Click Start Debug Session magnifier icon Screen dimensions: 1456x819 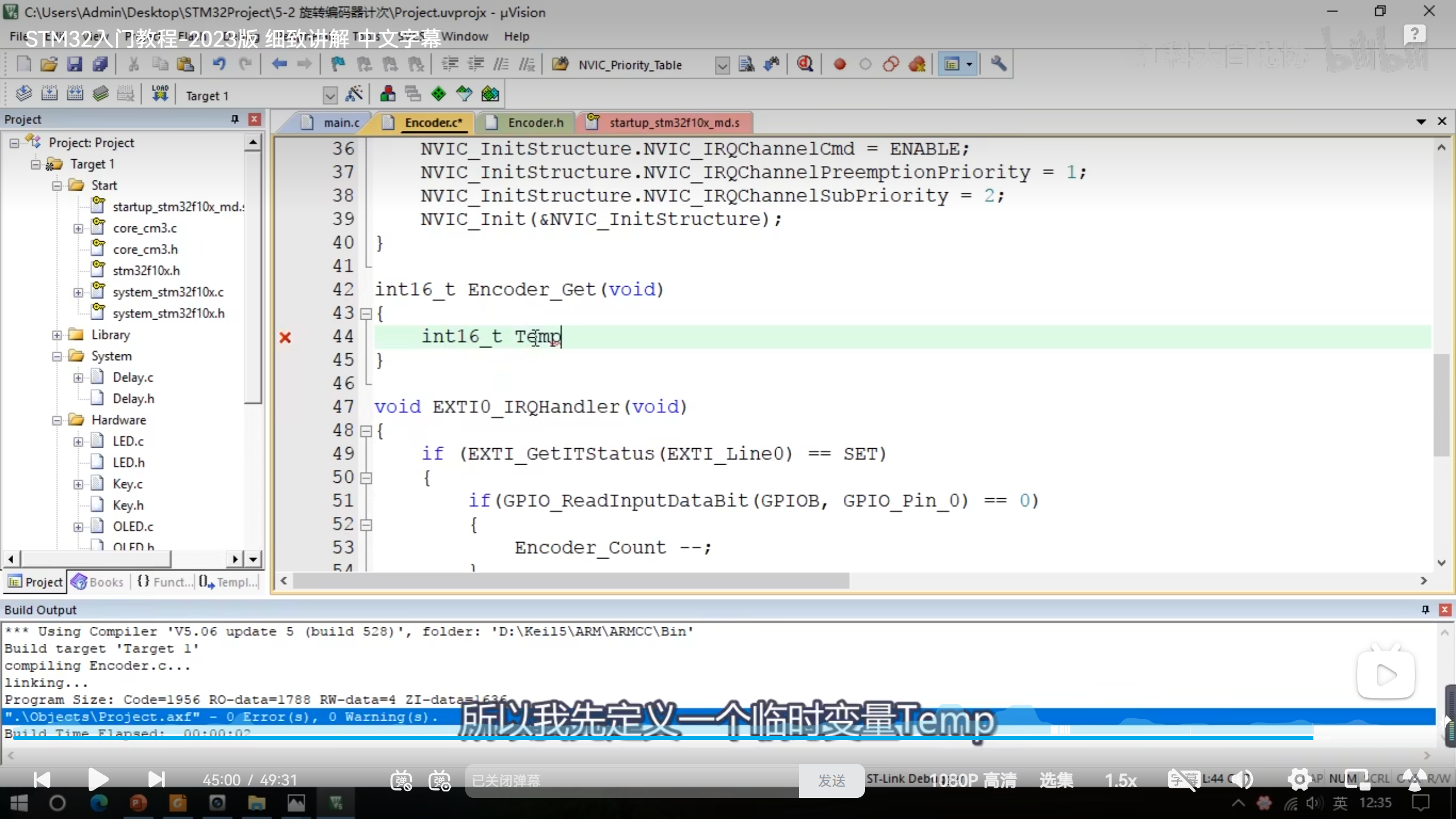click(805, 64)
